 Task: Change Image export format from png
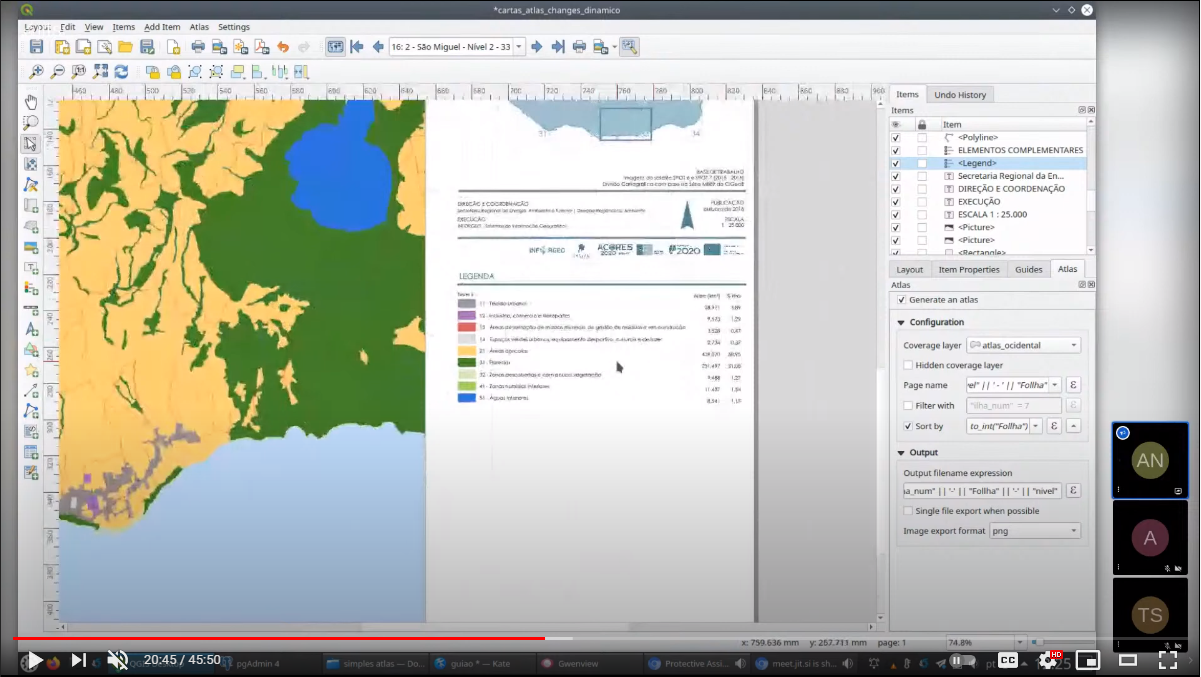pos(1035,531)
